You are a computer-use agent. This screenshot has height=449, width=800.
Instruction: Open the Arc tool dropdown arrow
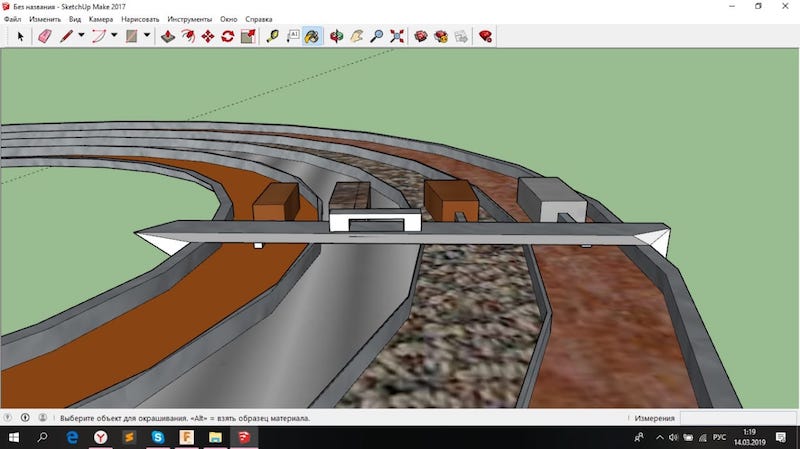point(114,36)
